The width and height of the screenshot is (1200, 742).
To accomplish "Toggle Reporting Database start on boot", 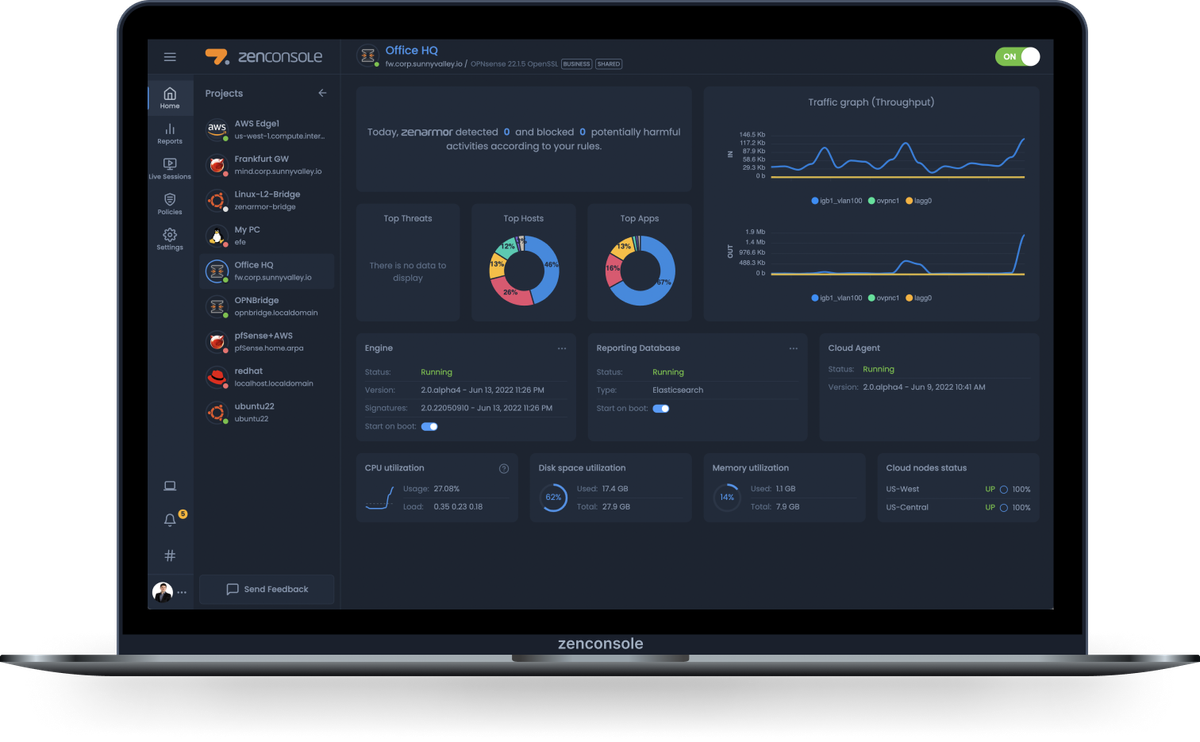I will (661, 408).
